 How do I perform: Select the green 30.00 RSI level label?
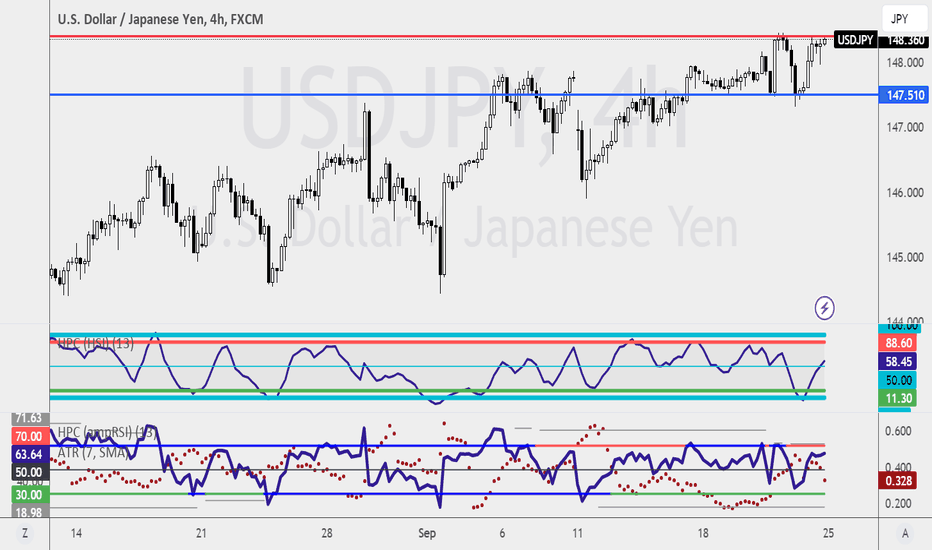pyautogui.click(x=29, y=495)
